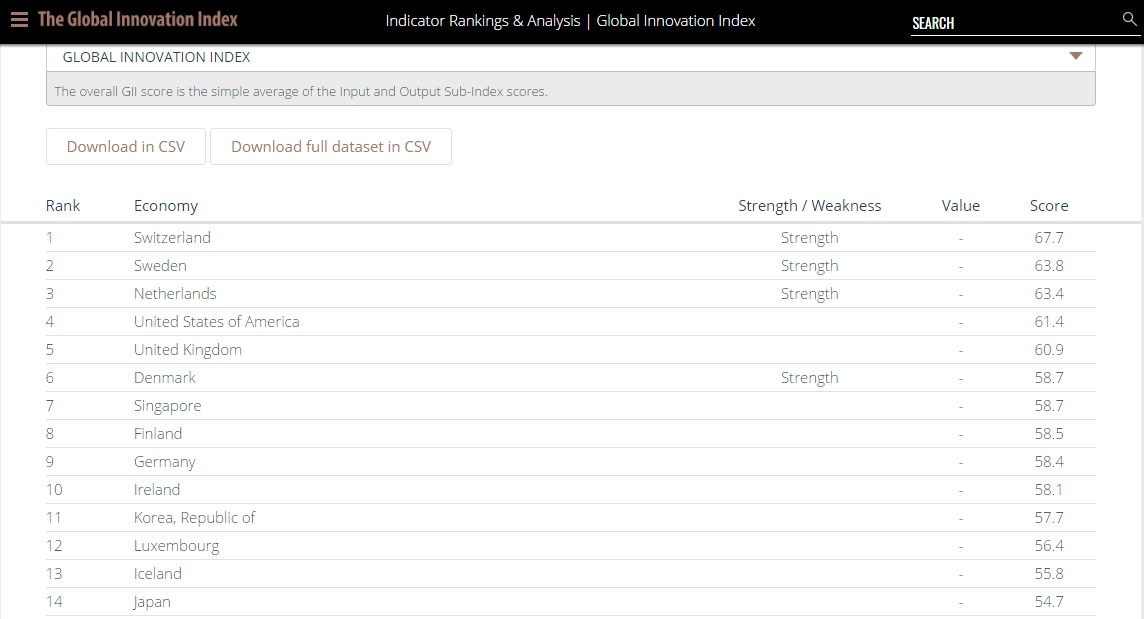Sort by the Value column header
Viewport: 1144px width, 619px height.
(x=960, y=206)
